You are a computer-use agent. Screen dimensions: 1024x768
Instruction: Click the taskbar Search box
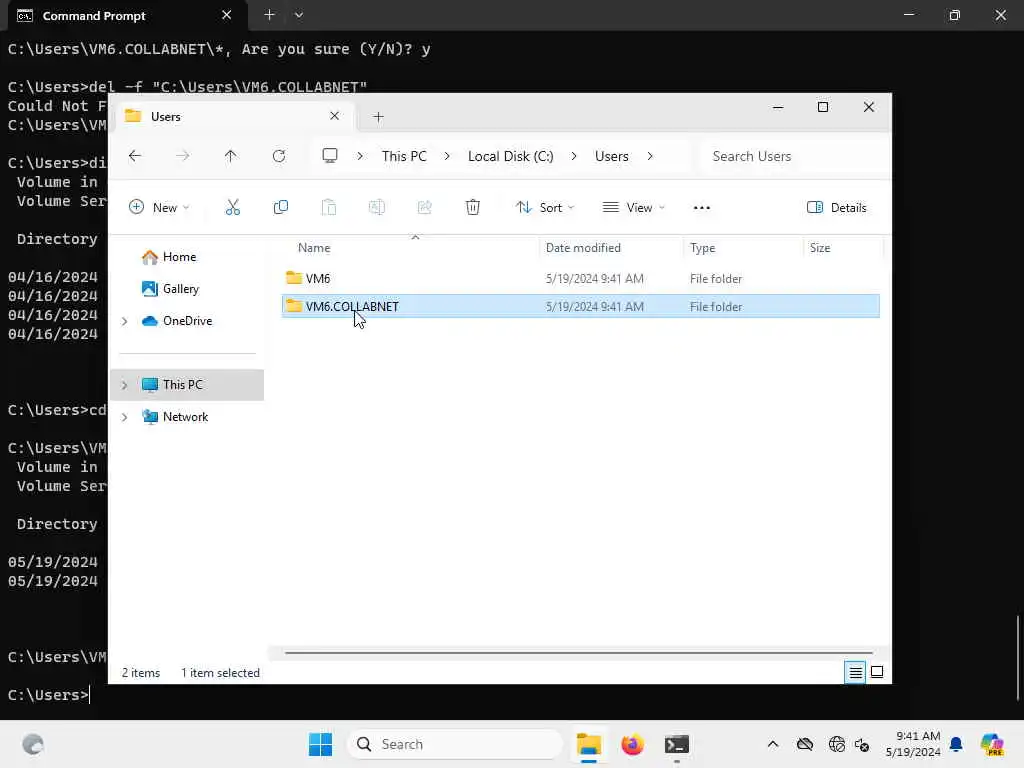[455, 744]
